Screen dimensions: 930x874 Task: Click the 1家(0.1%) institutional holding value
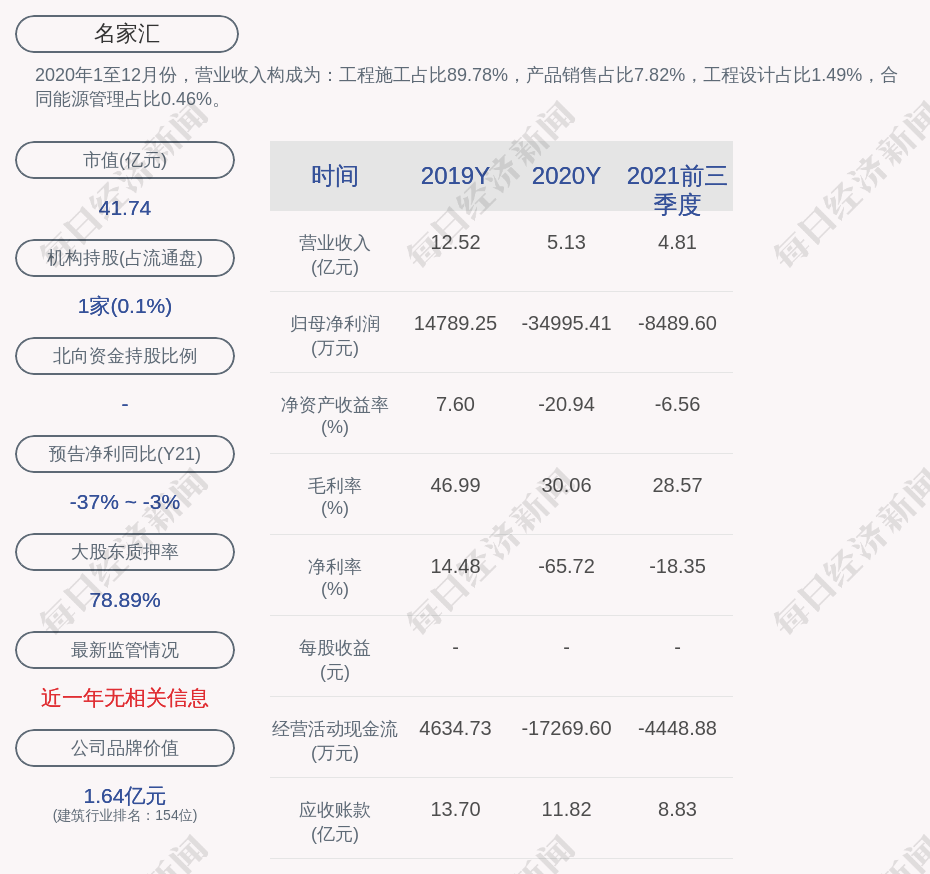pos(125,306)
